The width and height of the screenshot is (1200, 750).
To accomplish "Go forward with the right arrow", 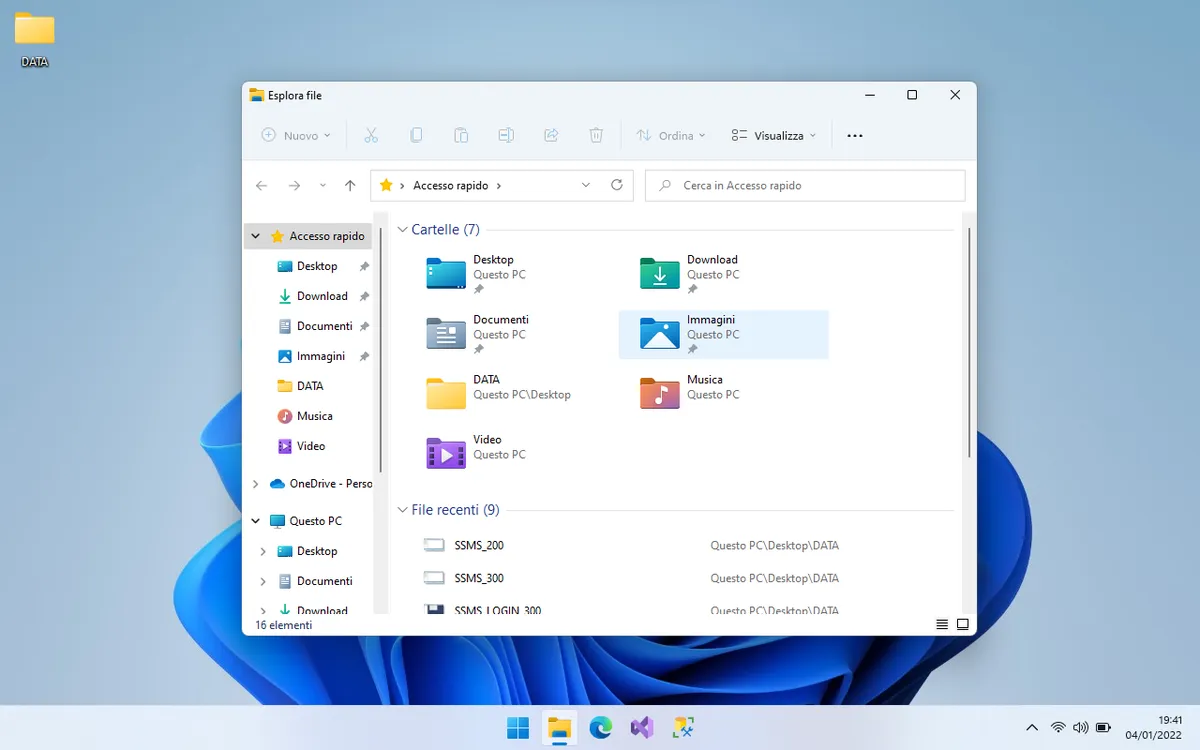I will (294, 185).
